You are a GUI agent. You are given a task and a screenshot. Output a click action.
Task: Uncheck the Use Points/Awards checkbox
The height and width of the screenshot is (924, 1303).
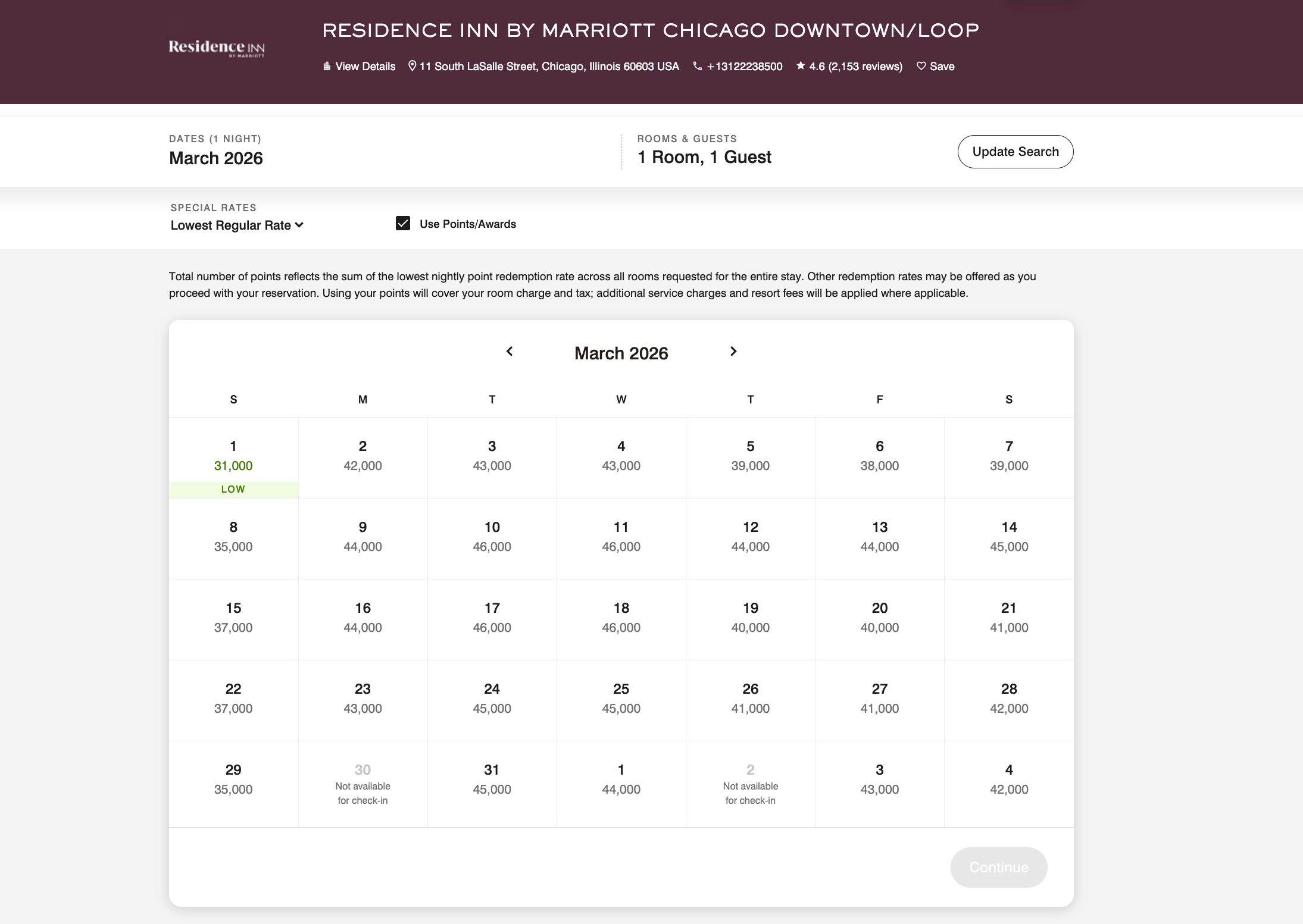[403, 224]
